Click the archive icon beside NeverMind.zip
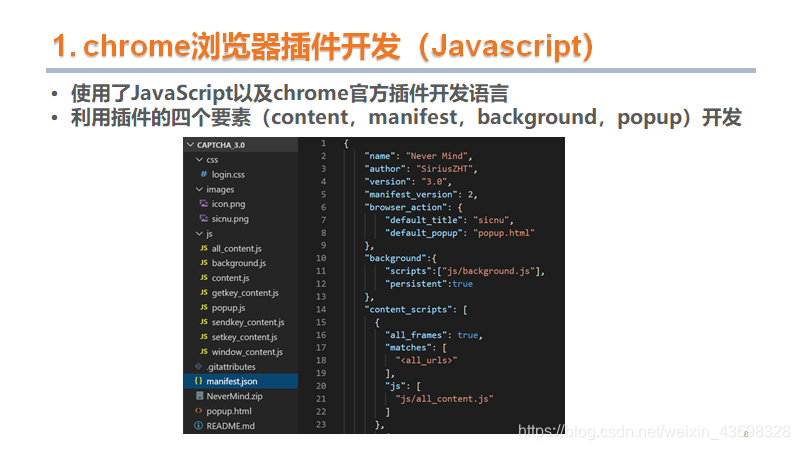 pyautogui.click(x=199, y=396)
